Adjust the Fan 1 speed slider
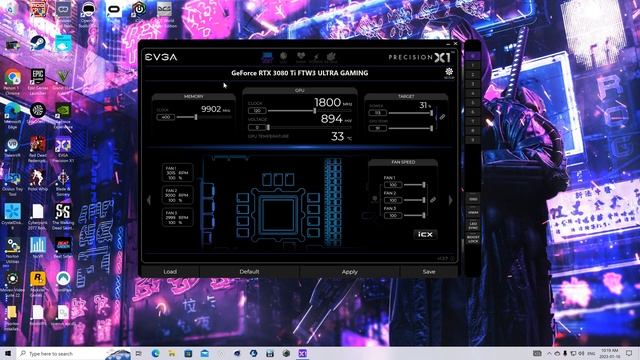 [414, 185]
